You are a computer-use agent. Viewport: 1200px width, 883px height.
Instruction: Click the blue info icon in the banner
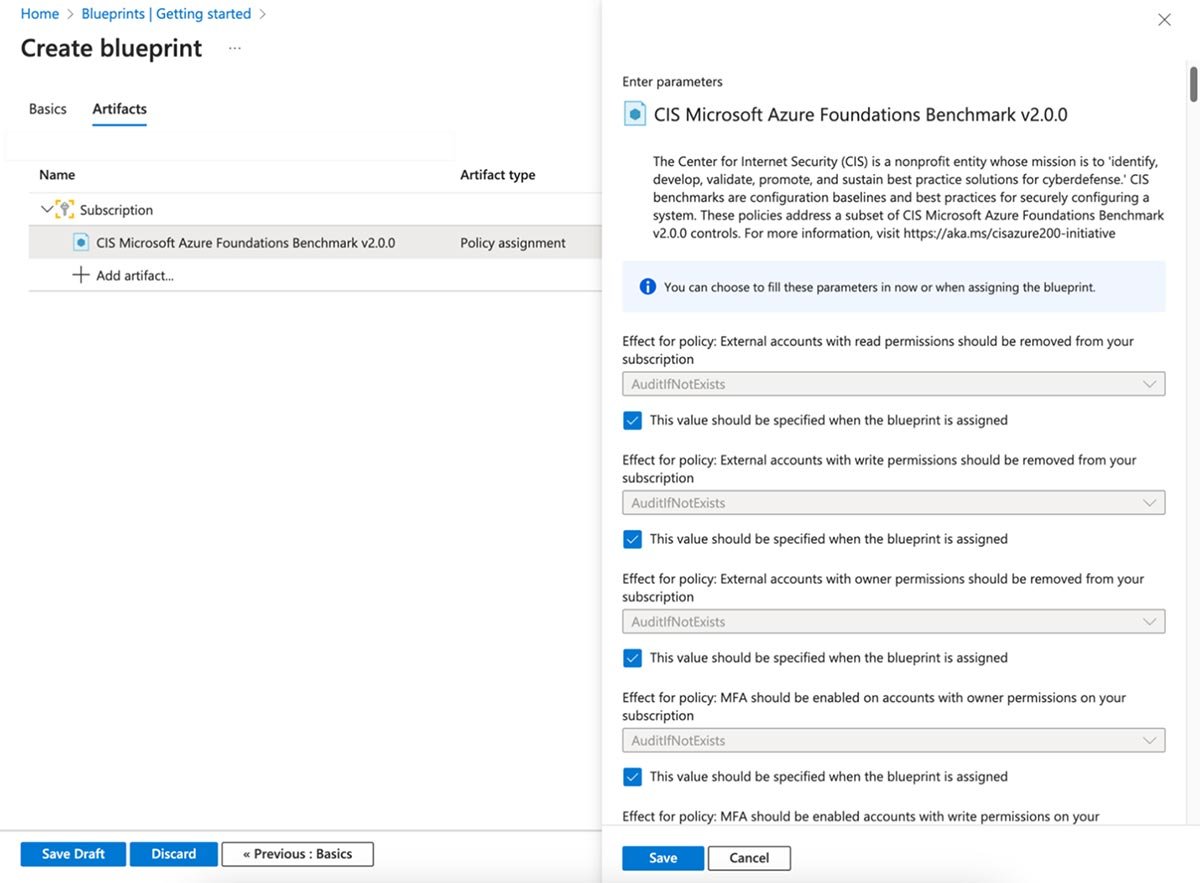[647, 287]
